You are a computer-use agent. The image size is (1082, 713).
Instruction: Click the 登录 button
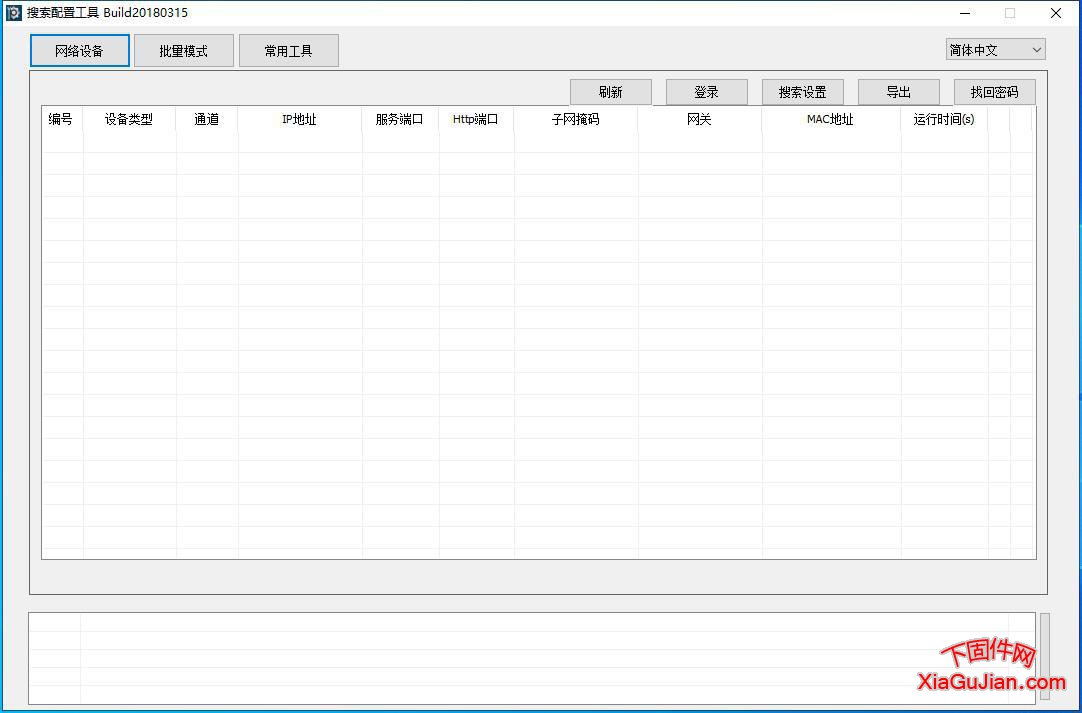(707, 90)
